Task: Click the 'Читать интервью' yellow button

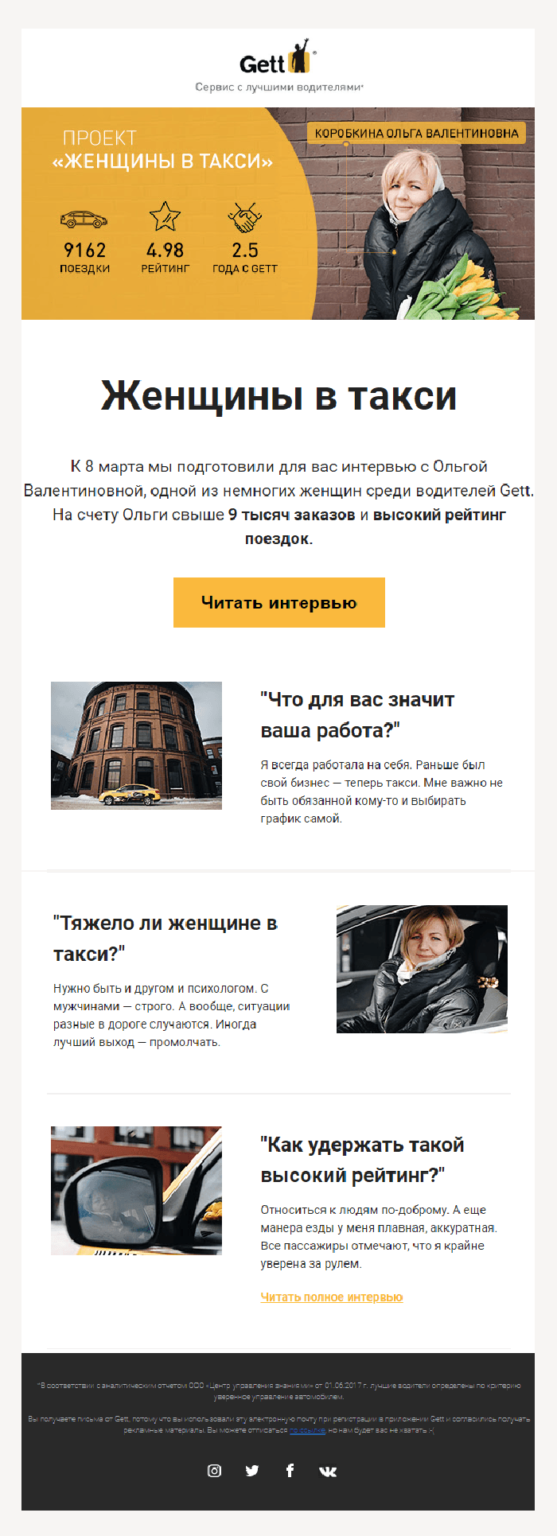Action: 279,602
